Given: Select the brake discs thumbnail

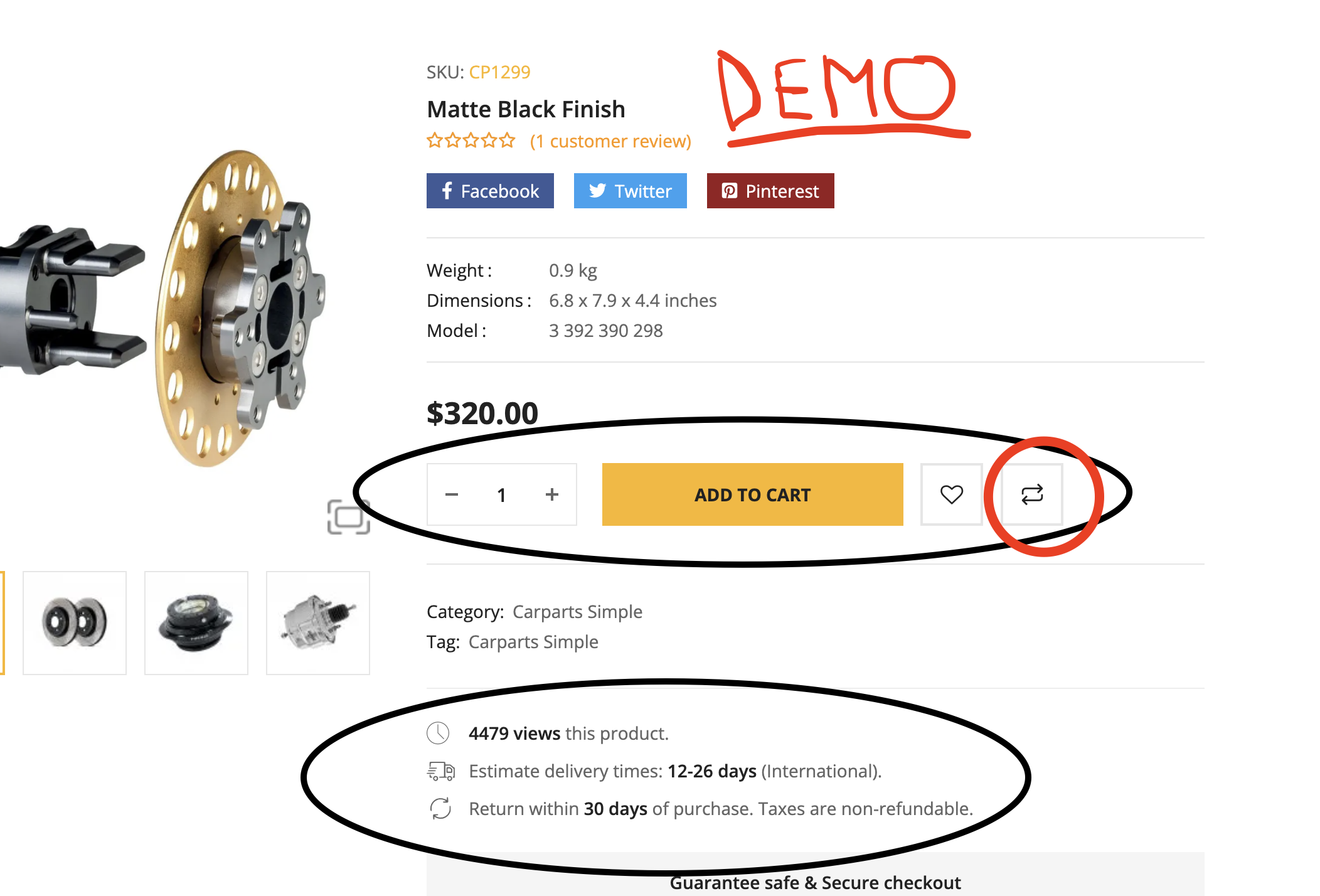Looking at the screenshot, I should (x=75, y=622).
